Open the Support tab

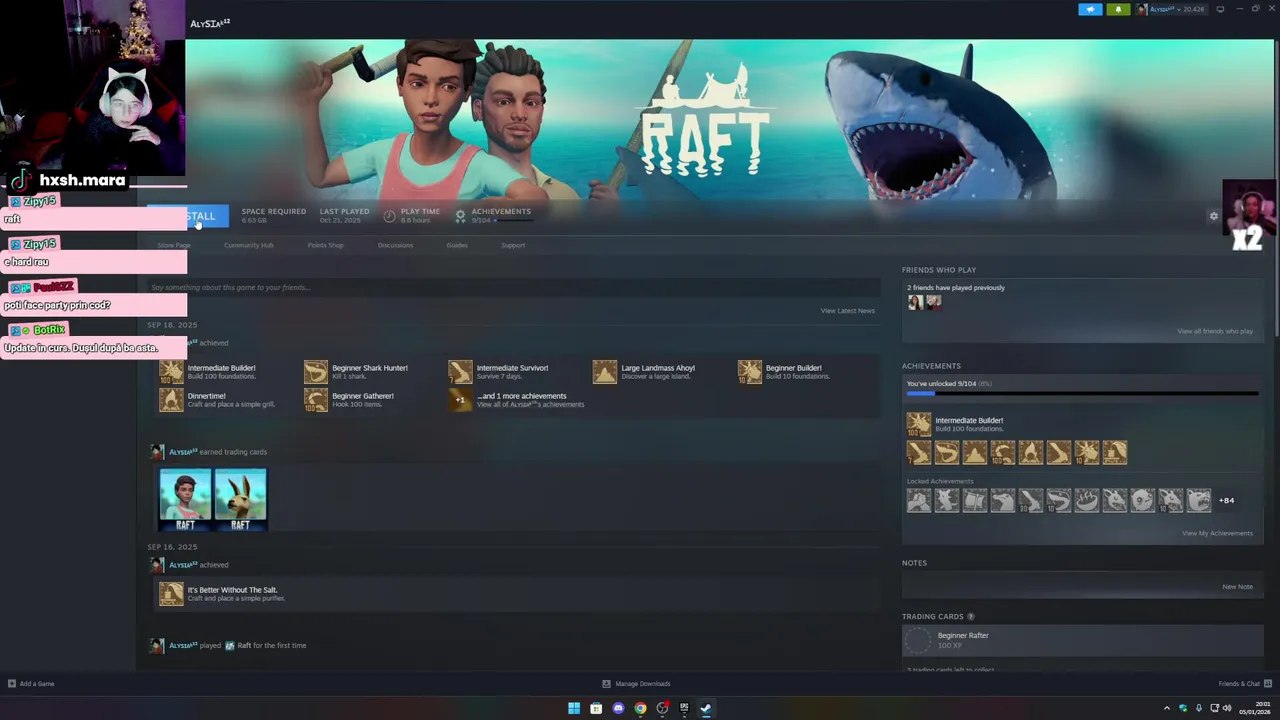click(x=513, y=245)
